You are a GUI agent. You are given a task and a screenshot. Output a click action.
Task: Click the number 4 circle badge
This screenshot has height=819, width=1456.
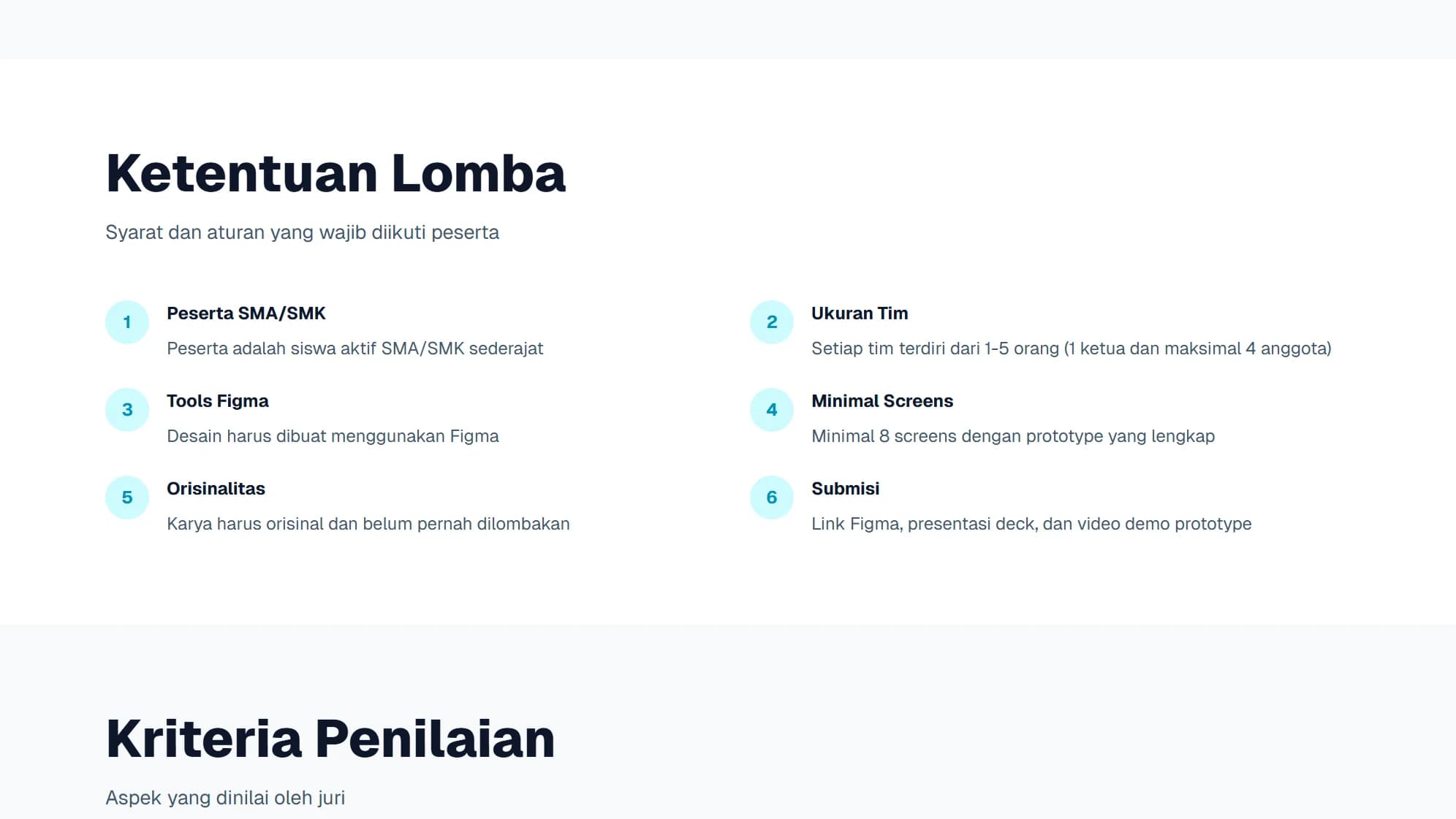pos(772,410)
